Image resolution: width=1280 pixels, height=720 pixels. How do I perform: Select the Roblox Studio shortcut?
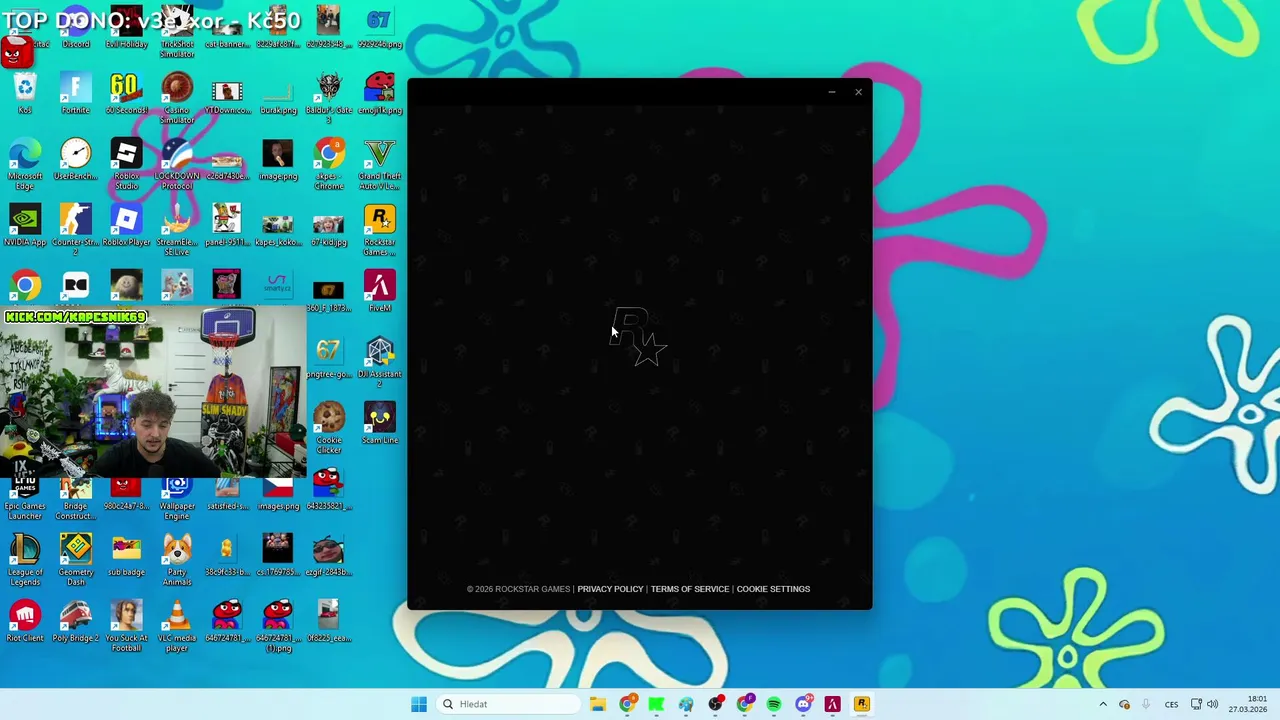pos(126,164)
